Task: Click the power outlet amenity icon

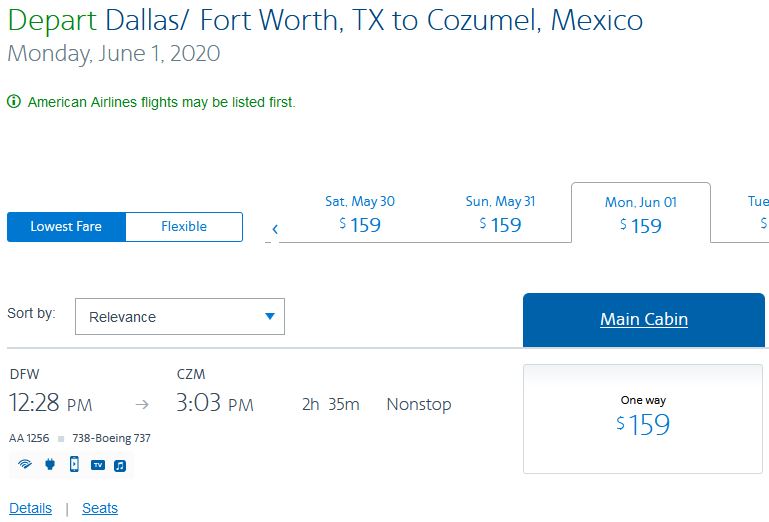Action: click(49, 464)
